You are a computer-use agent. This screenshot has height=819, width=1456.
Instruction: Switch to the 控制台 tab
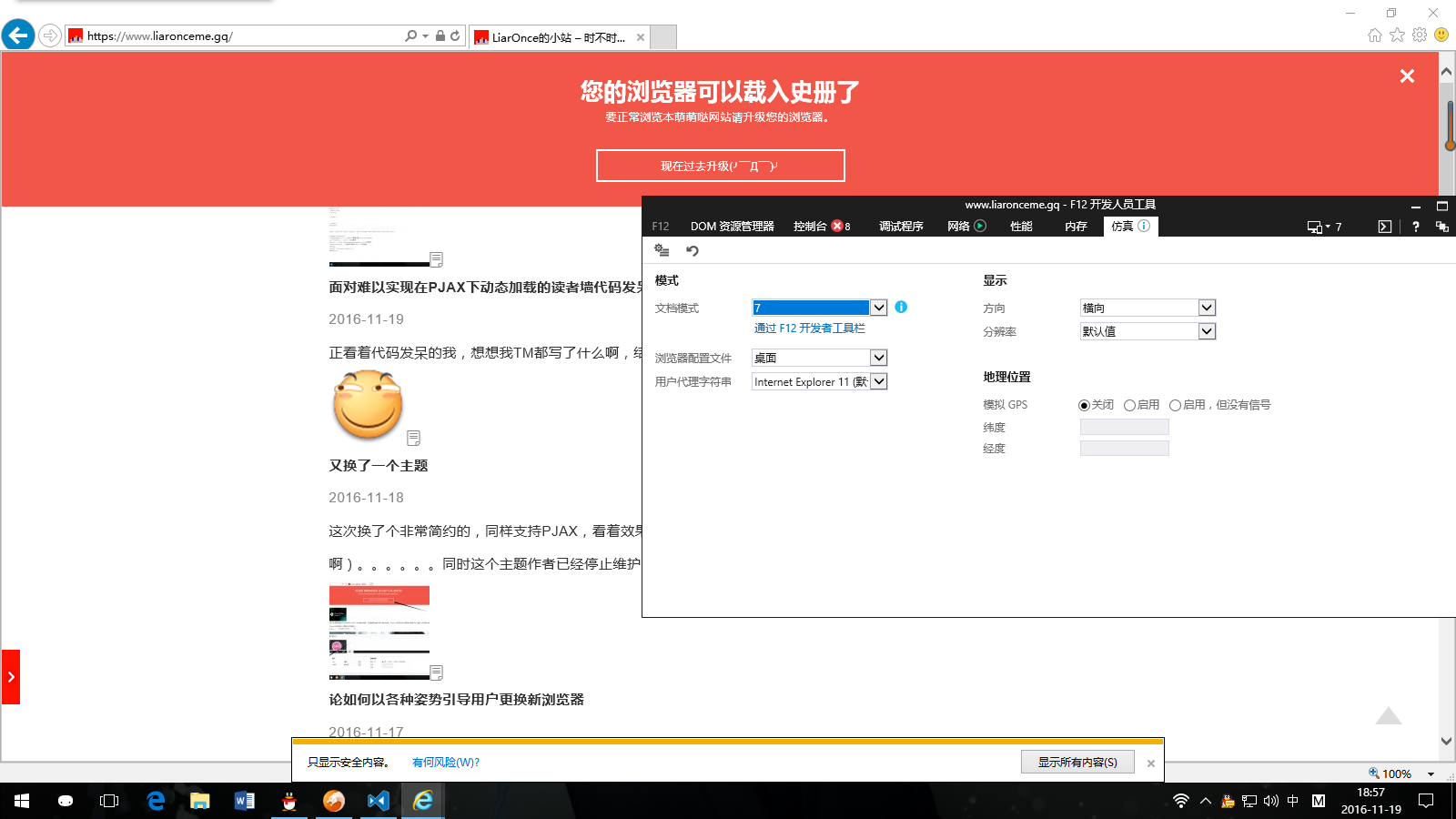[821, 227]
